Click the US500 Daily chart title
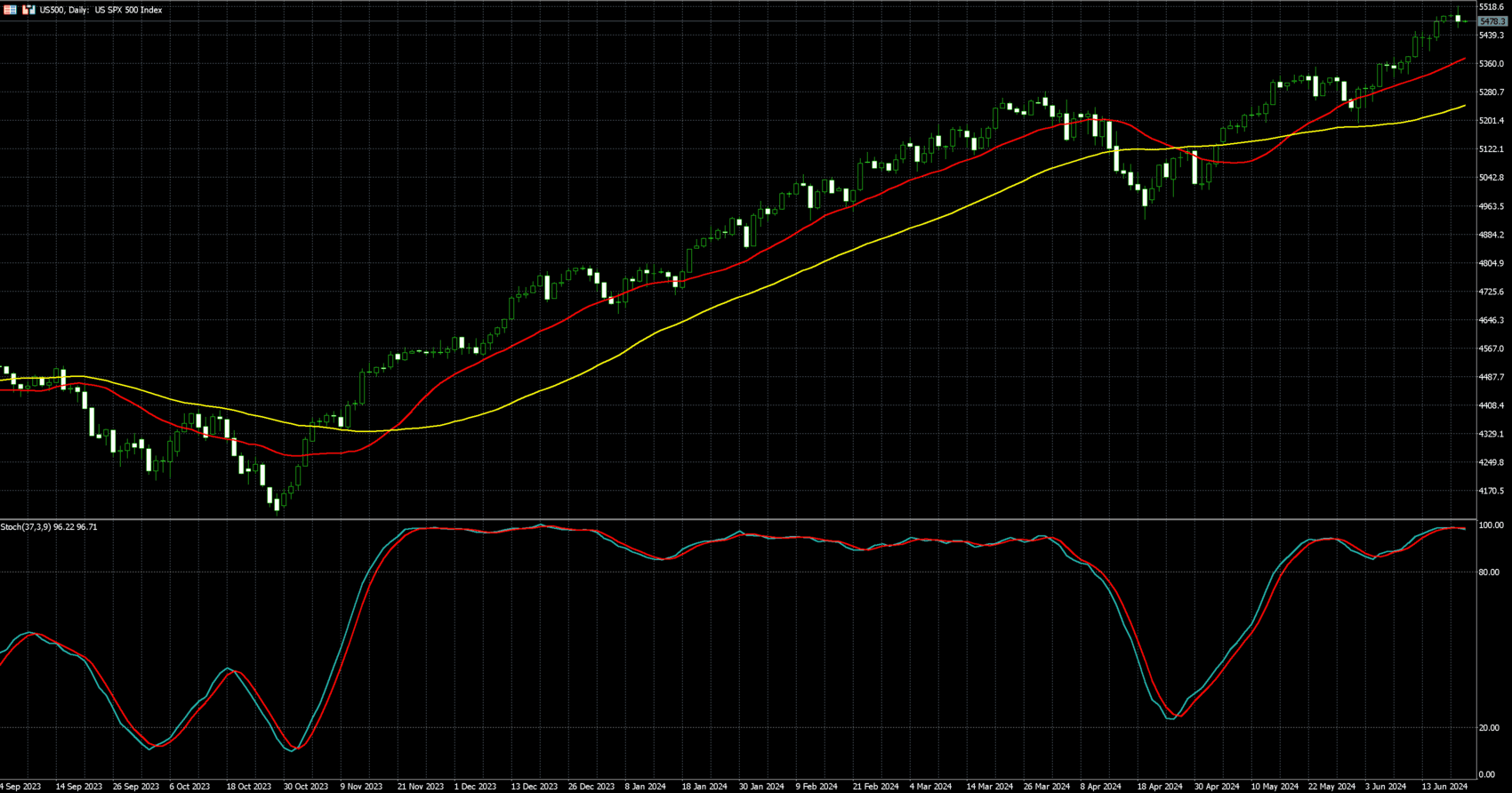 101,10
